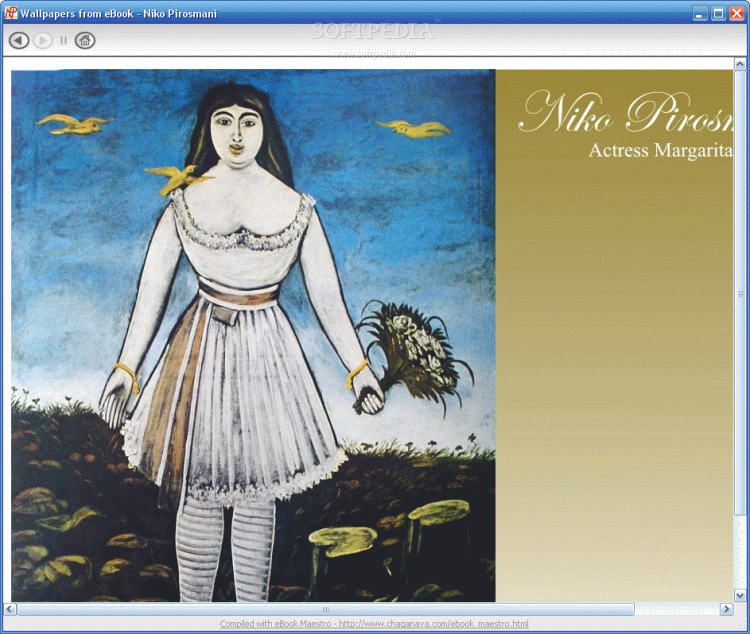Grab the vertical scrollbar thumb
750x634 pixels.
point(739,293)
